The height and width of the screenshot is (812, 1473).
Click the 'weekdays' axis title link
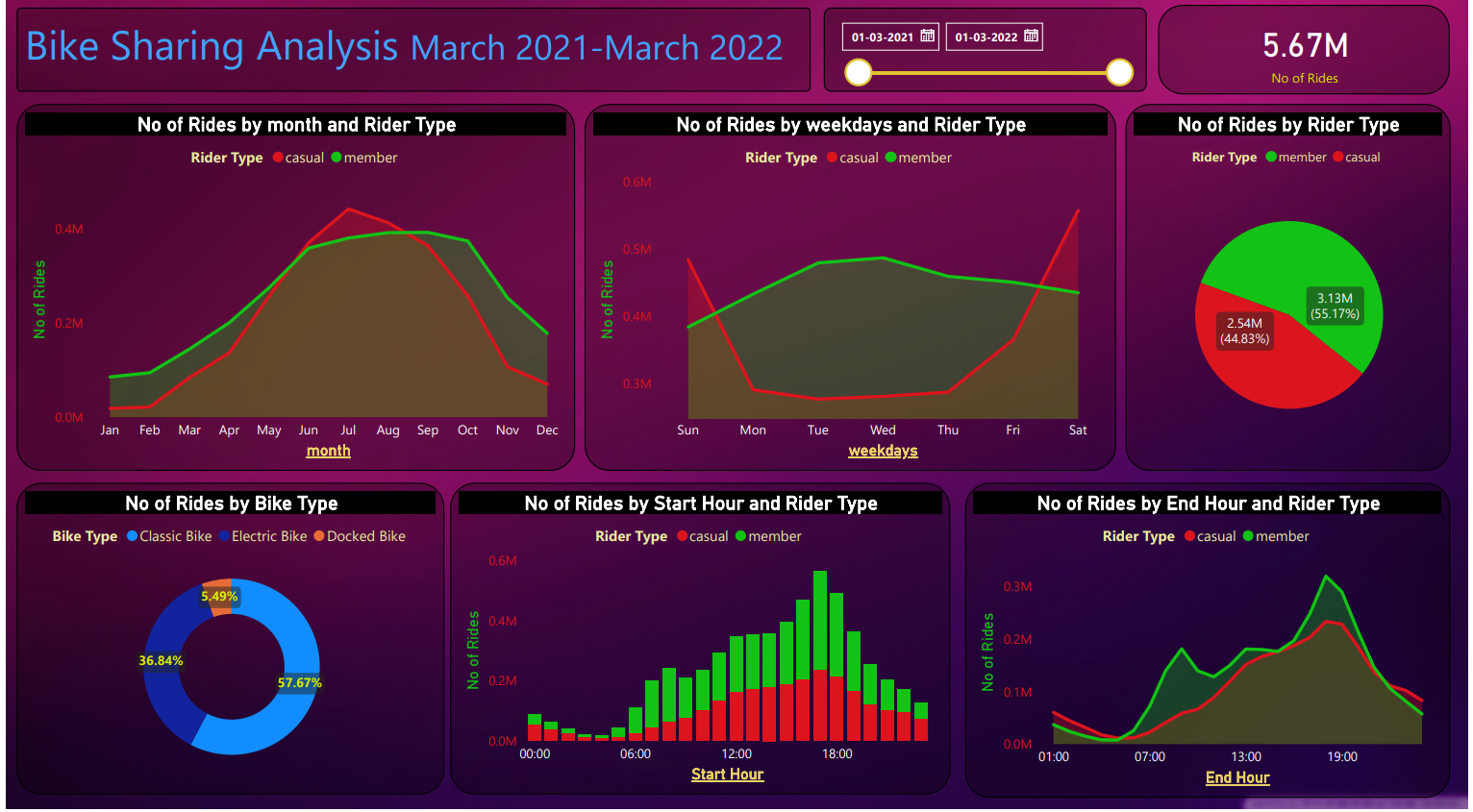(x=883, y=451)
